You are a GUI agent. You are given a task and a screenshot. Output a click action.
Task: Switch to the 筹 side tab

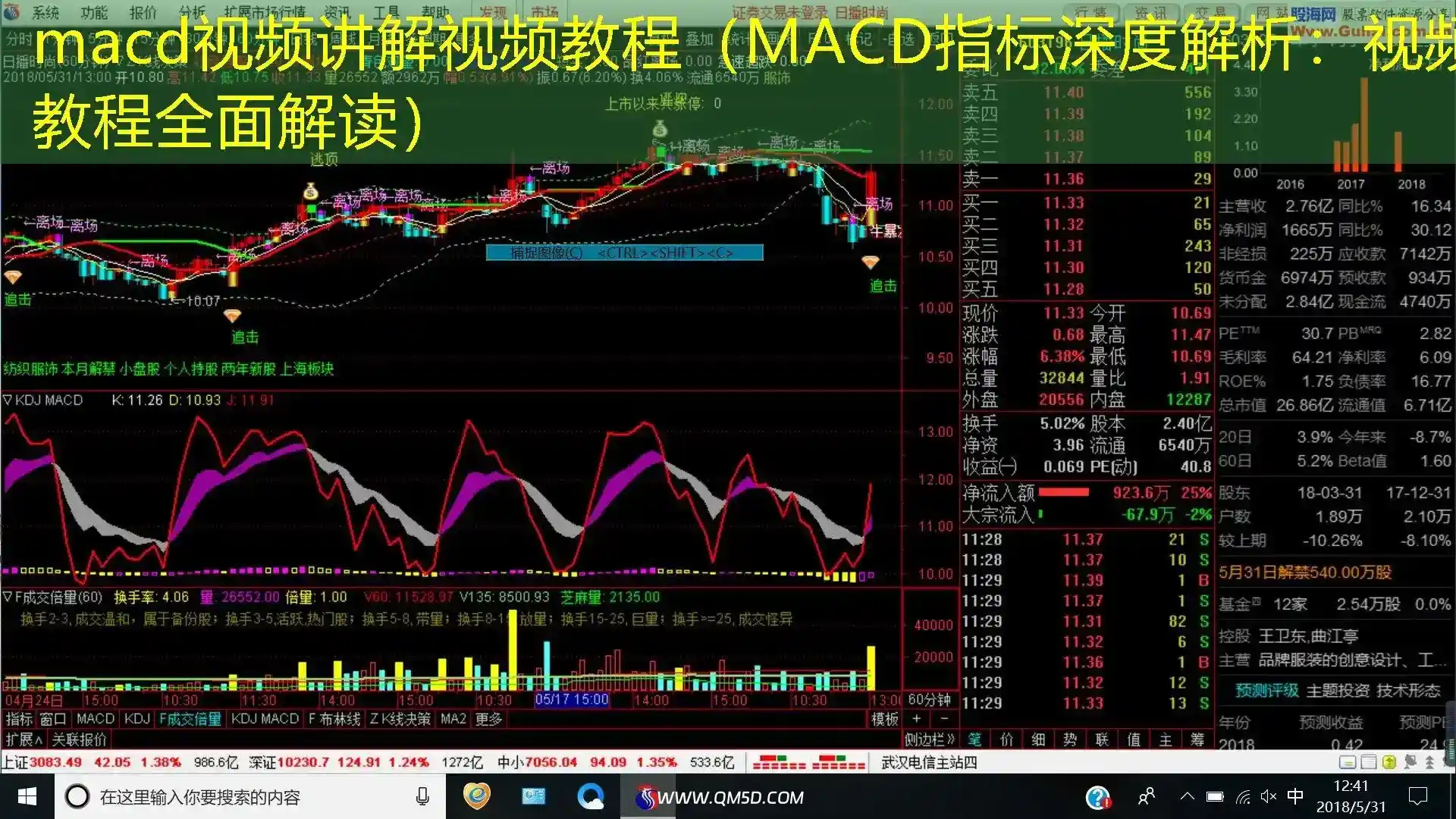pyautogui.click(x=1197, y=739)
